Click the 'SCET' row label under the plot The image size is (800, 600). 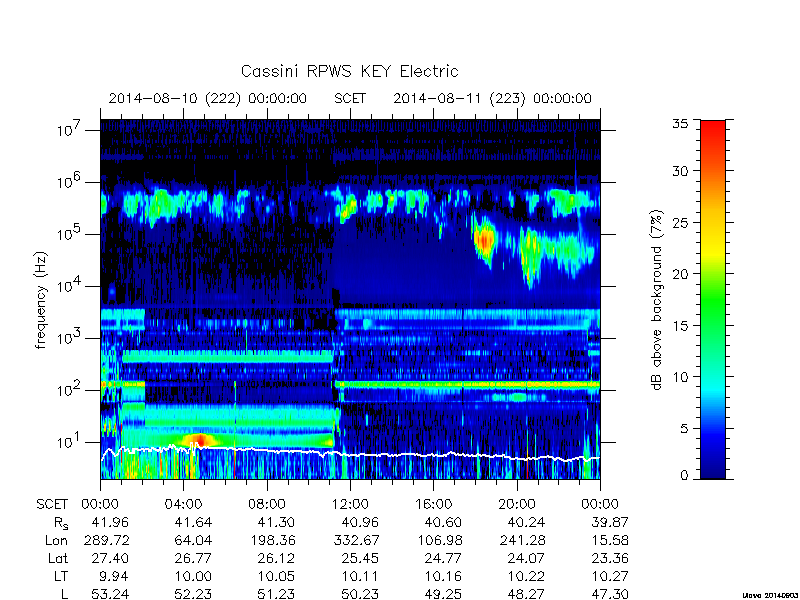(52, 505)
